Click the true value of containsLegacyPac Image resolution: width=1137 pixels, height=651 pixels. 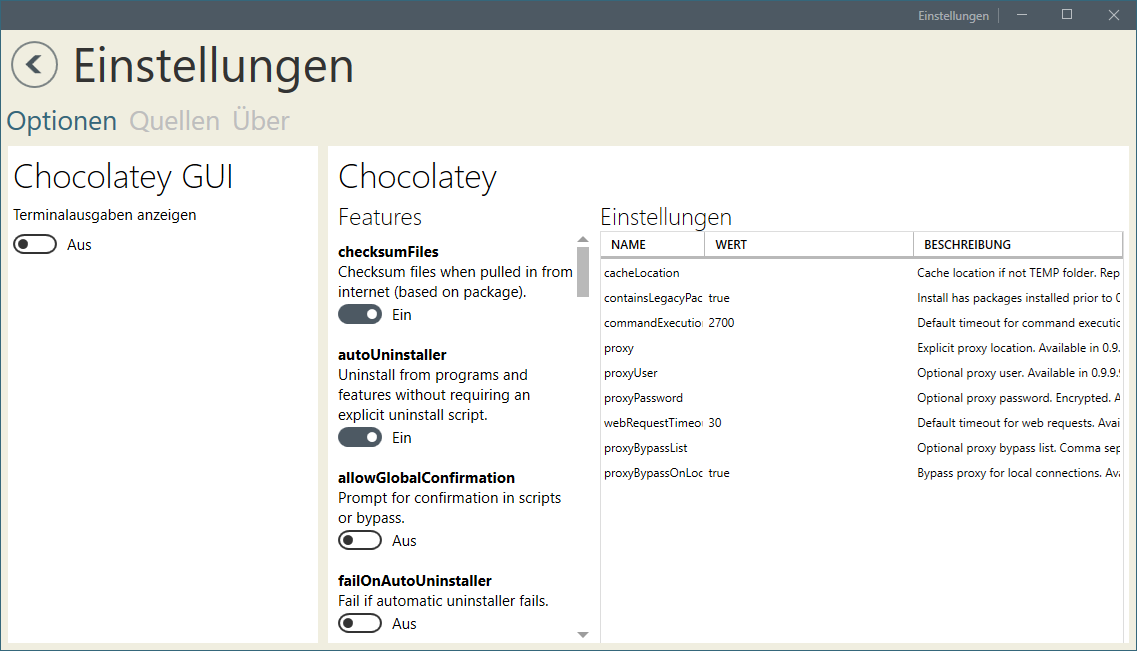tap(719, 298)
